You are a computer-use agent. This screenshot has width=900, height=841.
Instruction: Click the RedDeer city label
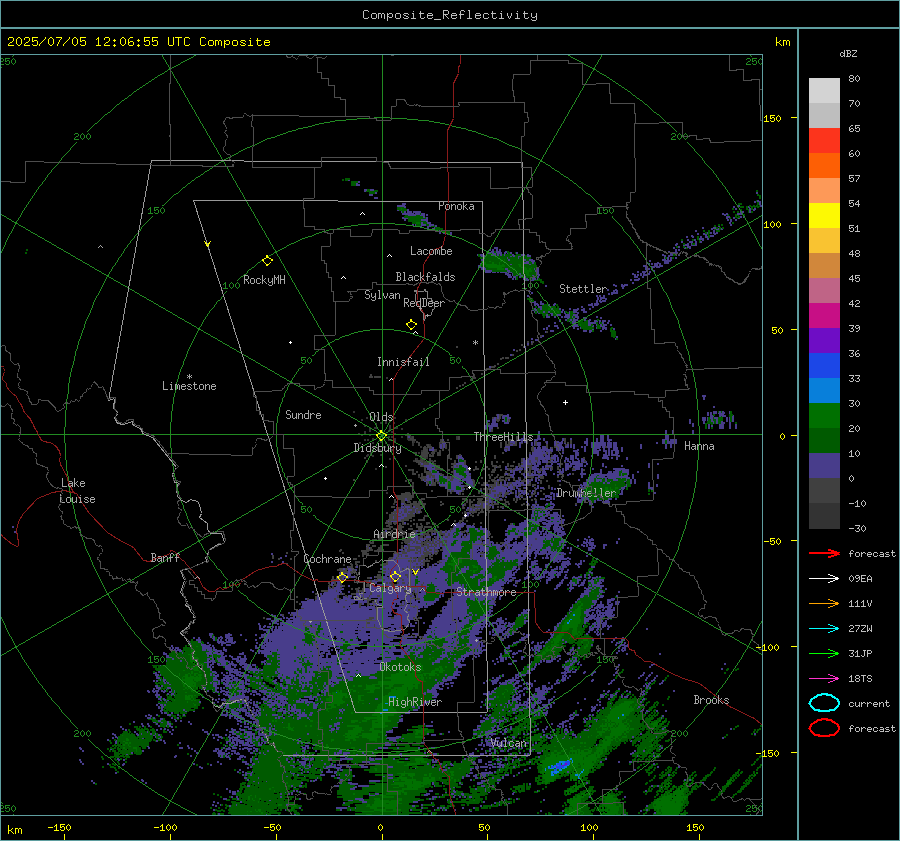point(424,303)
